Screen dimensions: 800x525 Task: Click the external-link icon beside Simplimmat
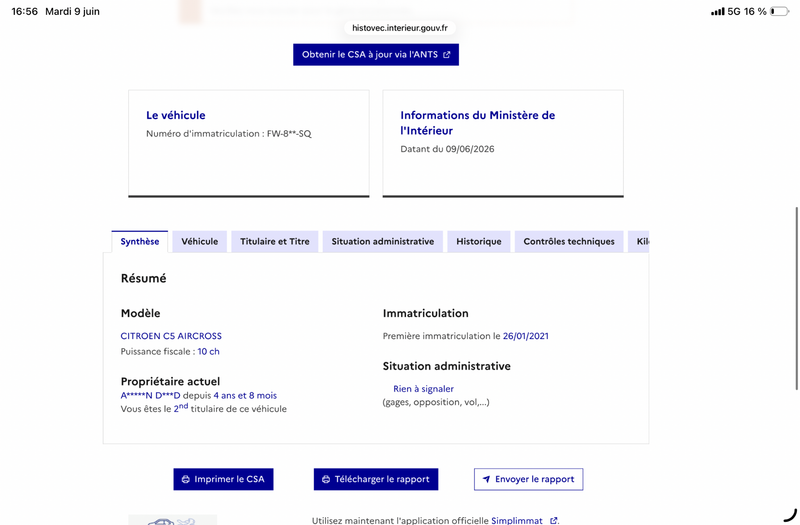click(x=554, y=520)
